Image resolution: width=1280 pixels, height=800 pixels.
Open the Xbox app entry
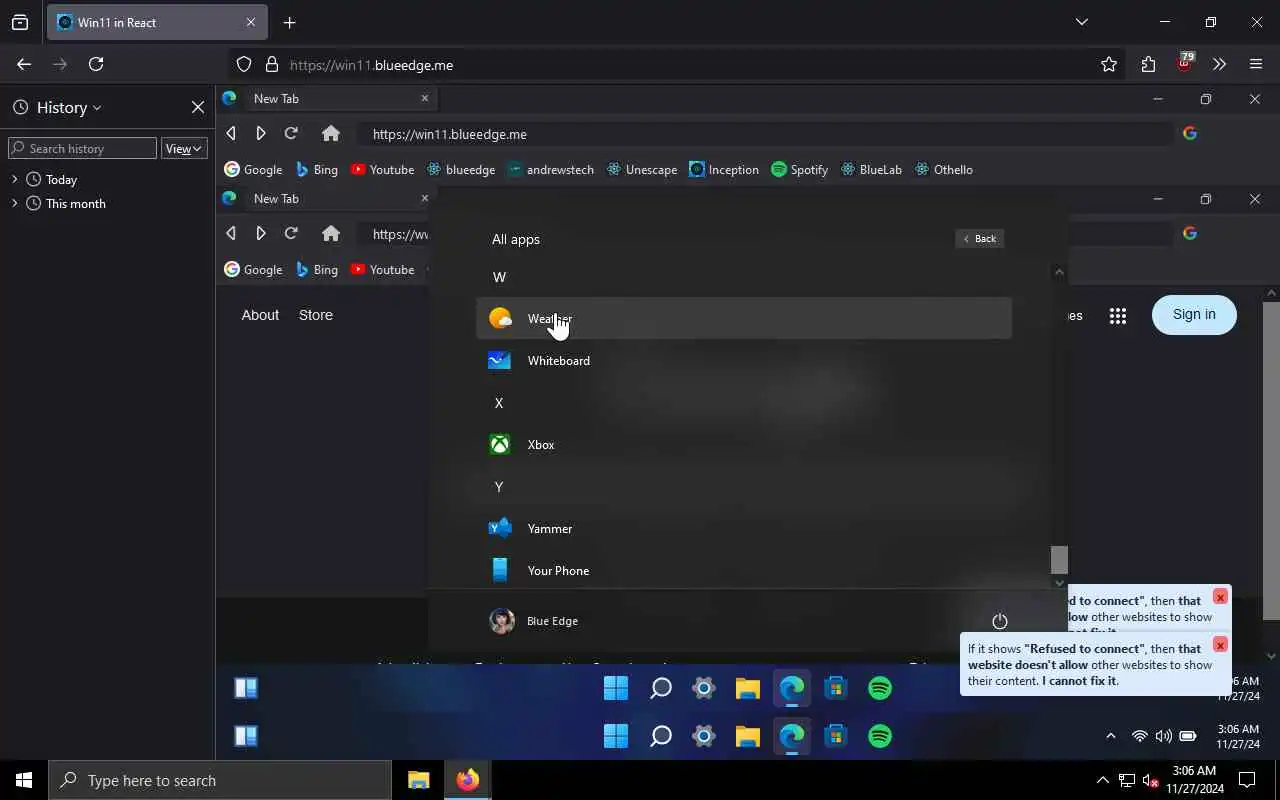click(x=743, y=444)
